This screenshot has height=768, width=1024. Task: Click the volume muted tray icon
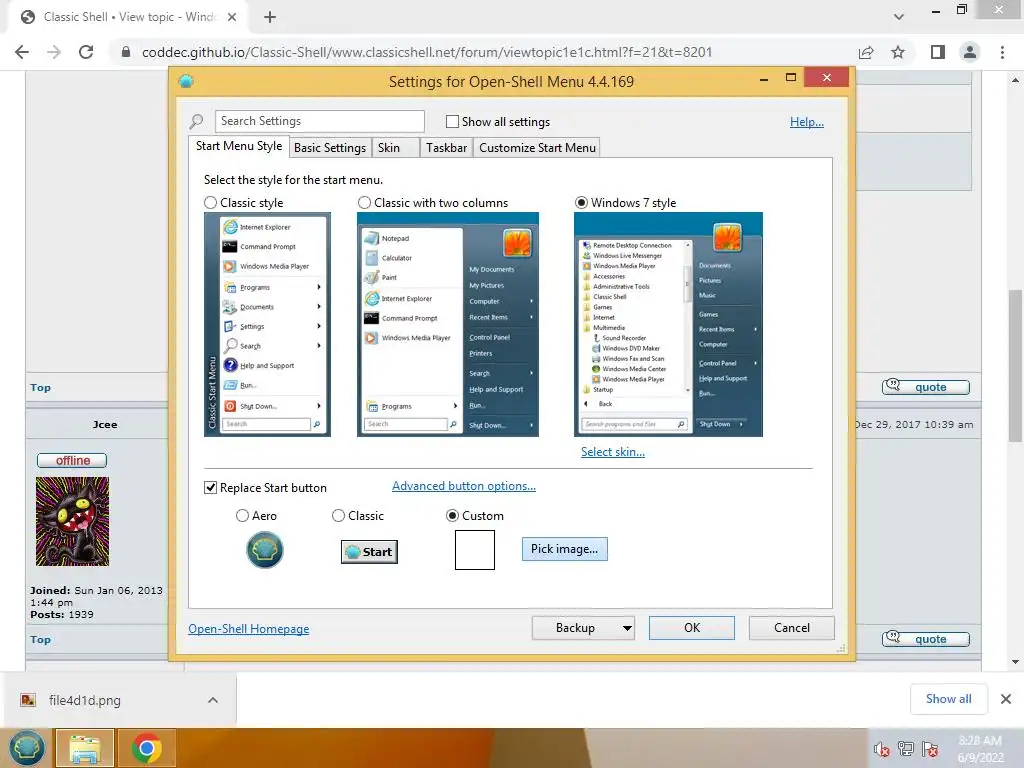coord(882,750)
